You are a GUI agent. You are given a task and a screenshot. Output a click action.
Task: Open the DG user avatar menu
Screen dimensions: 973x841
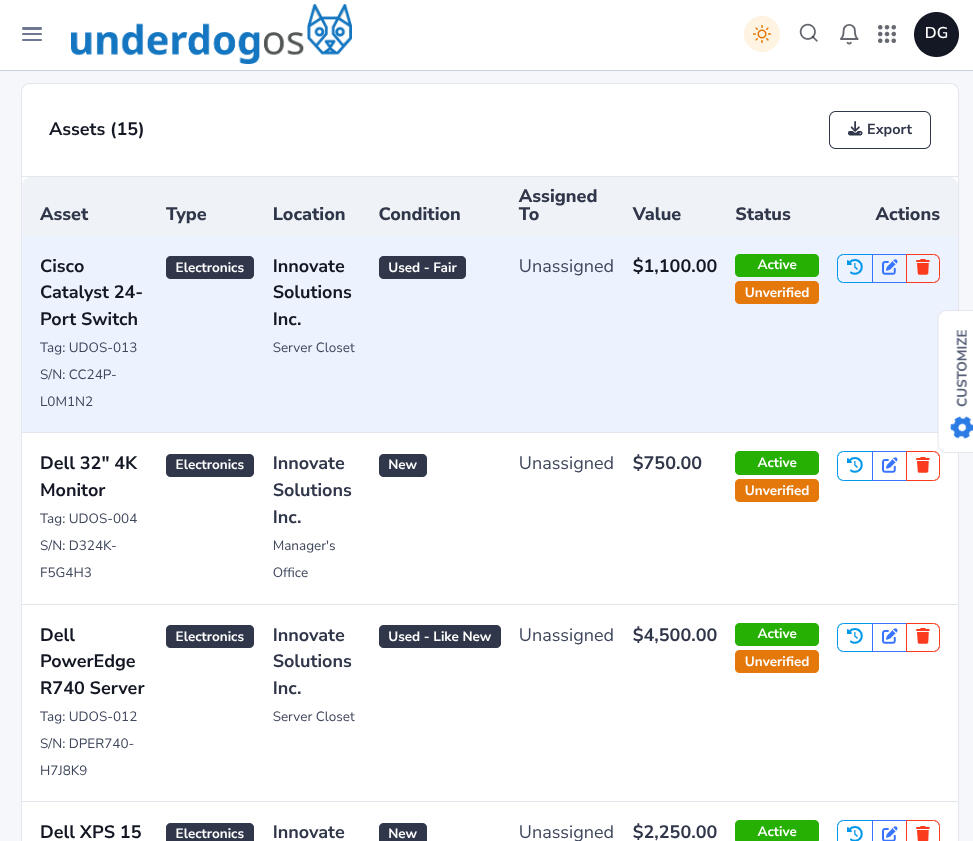pos(935,34)
